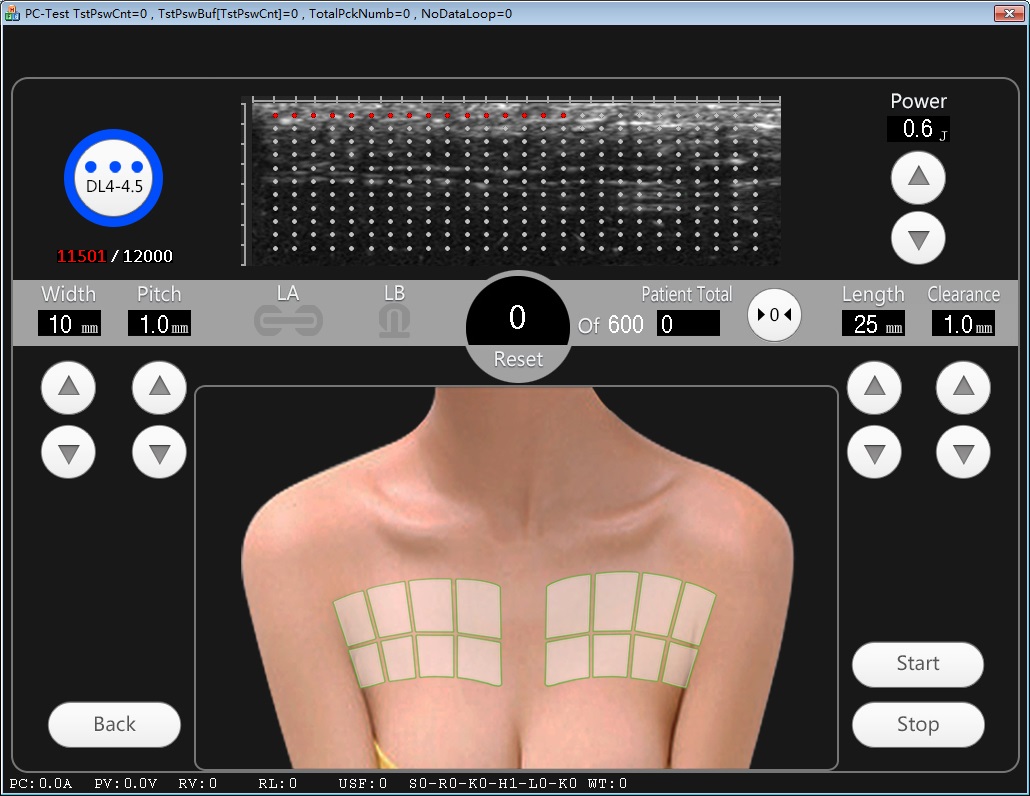The width and height of the screenshot is (1030, 796).
Task: Increase Length using the up arrow
Action: tap(874, 388)
